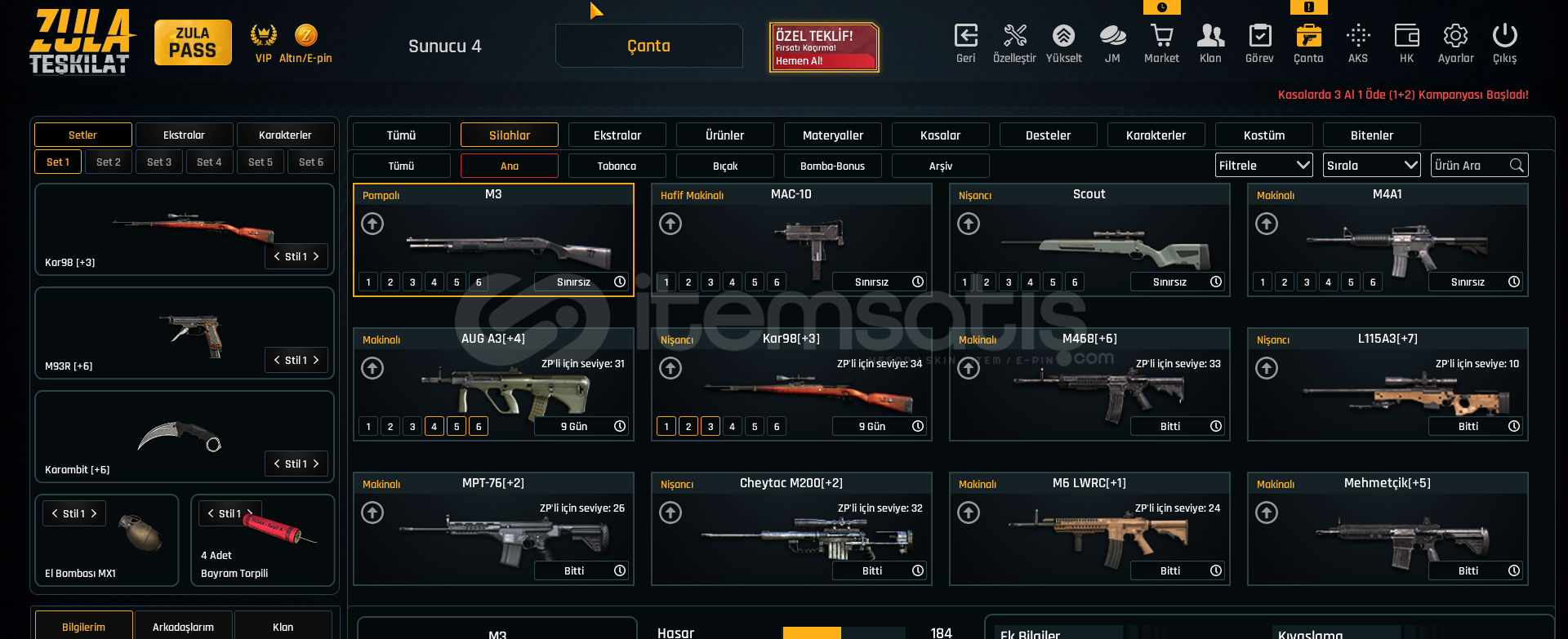Open the Görev missions icon
This screenshot has height=639, width=1568.
(1259, 36)
